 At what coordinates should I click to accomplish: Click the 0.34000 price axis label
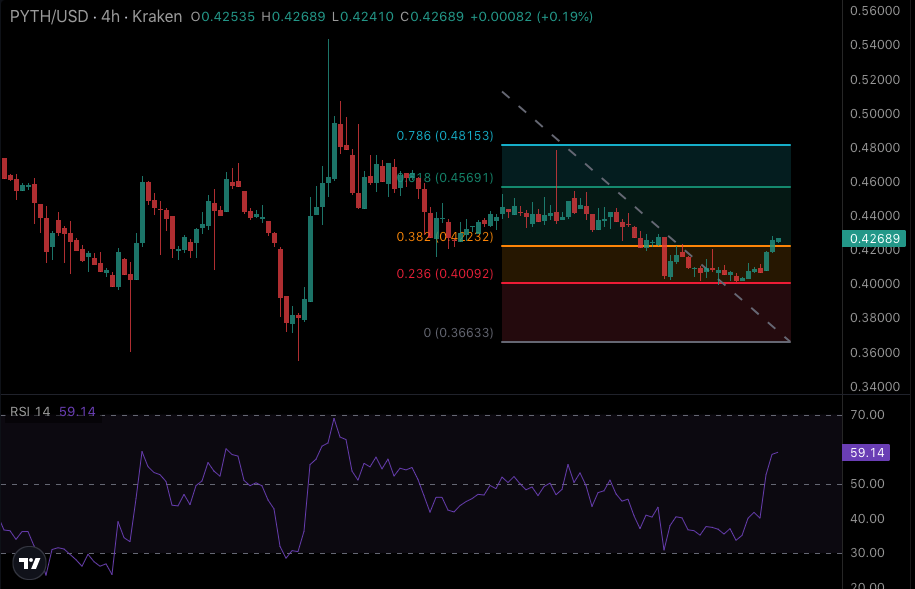click(871, 386)
